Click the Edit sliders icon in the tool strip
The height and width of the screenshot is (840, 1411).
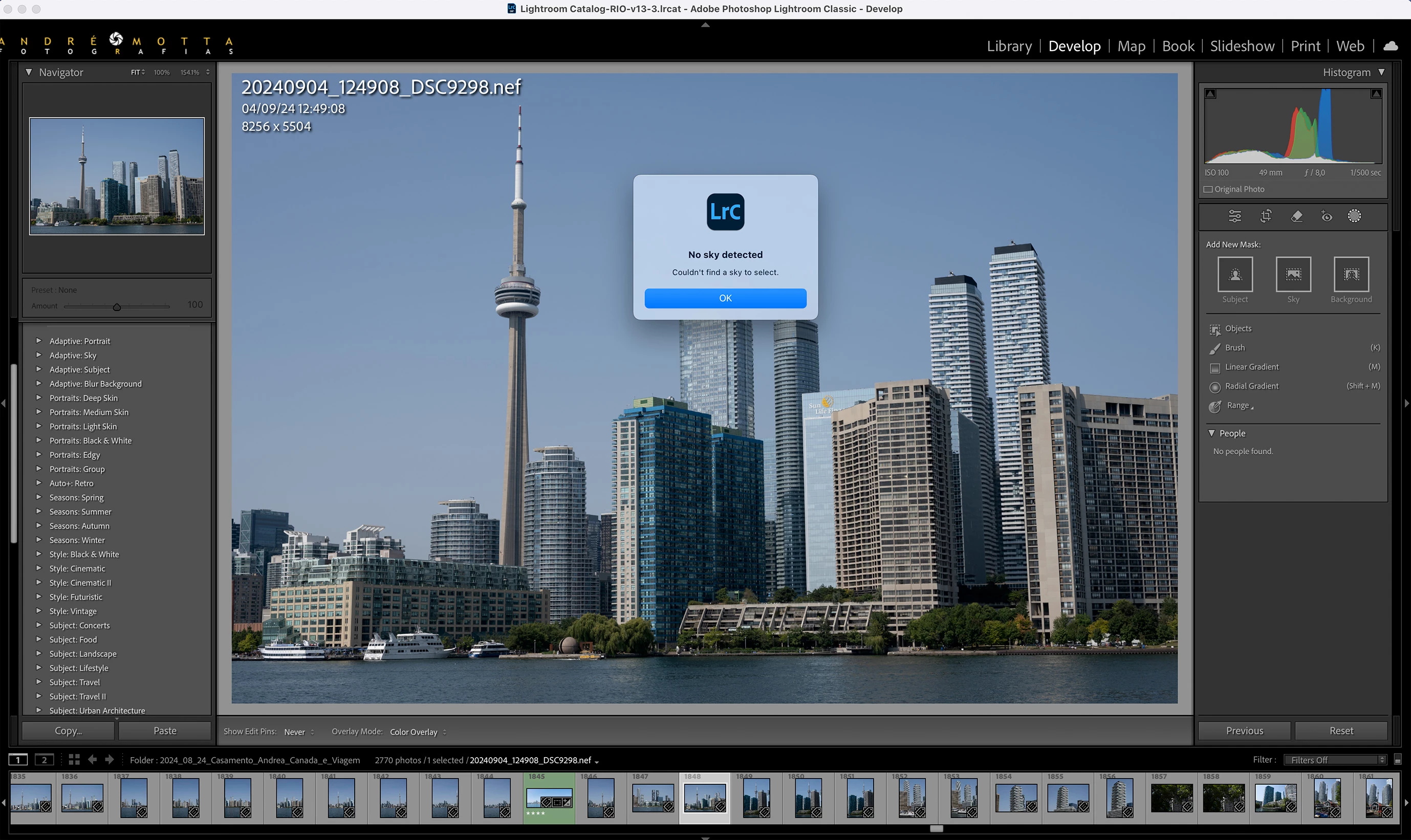pyautogui.click(x=1234, y=216)
